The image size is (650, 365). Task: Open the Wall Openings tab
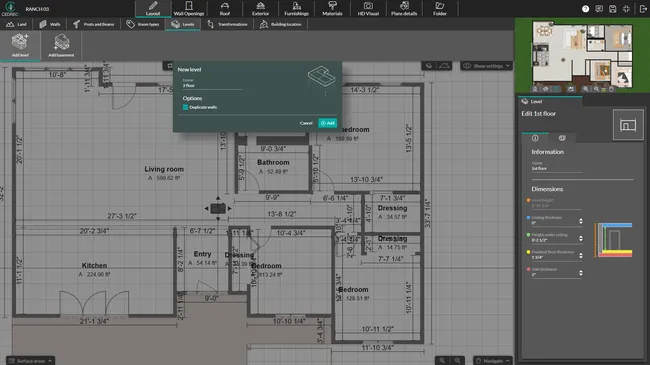point(189,9)
